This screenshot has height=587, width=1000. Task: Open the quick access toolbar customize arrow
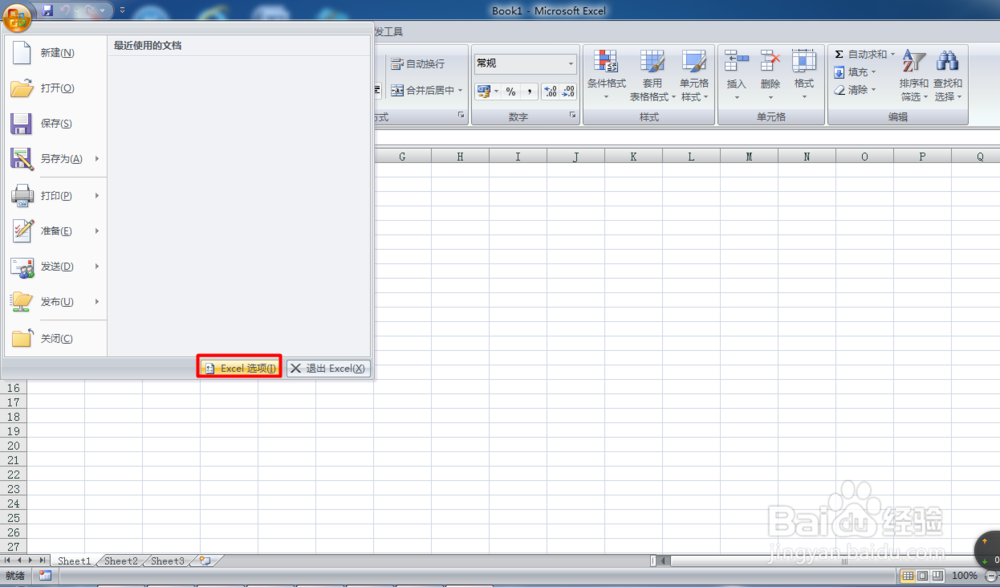pyautogui.click(x=122, y=10)
